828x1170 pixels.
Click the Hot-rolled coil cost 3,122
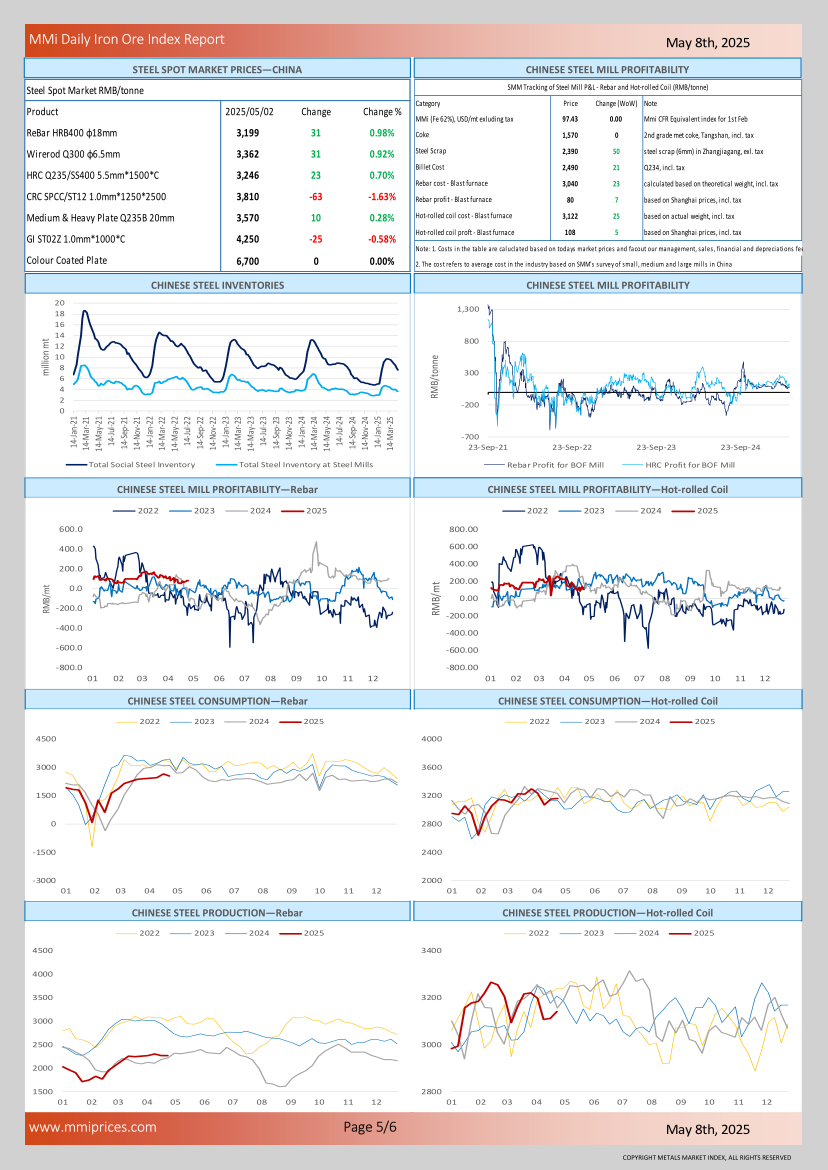[x=570, y=216]
